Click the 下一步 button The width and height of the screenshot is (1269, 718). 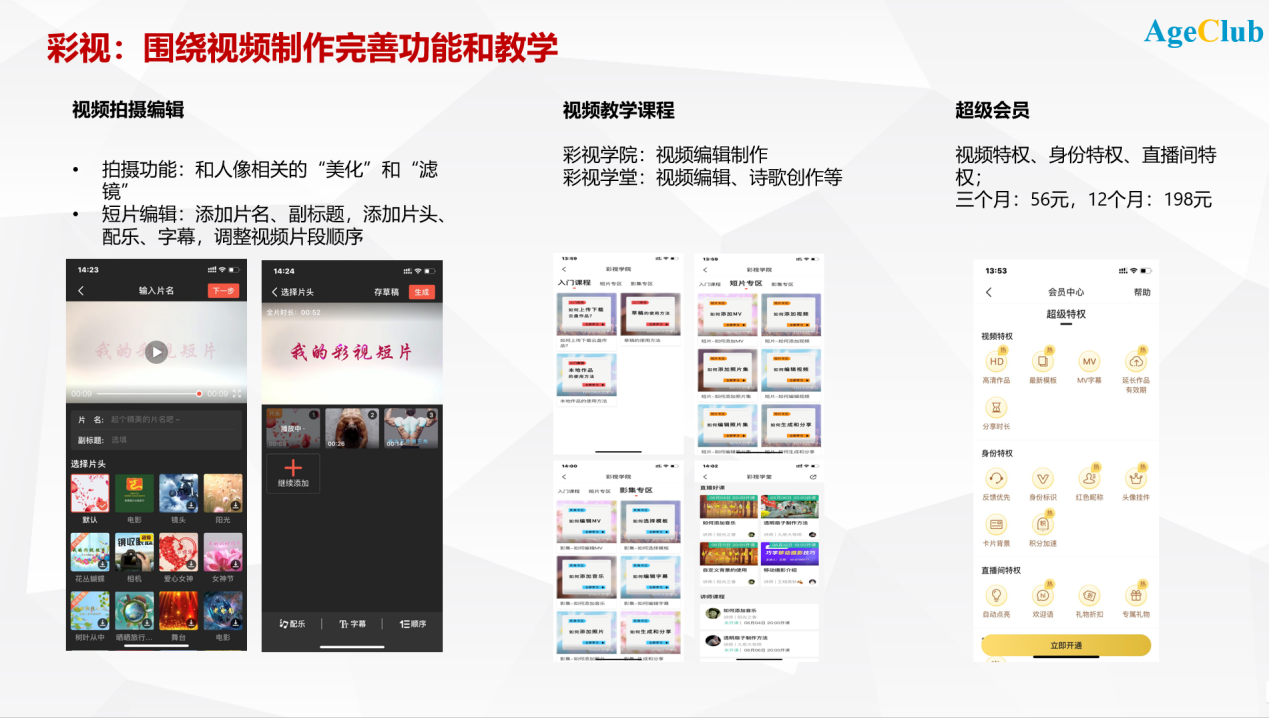click(224, 291)
